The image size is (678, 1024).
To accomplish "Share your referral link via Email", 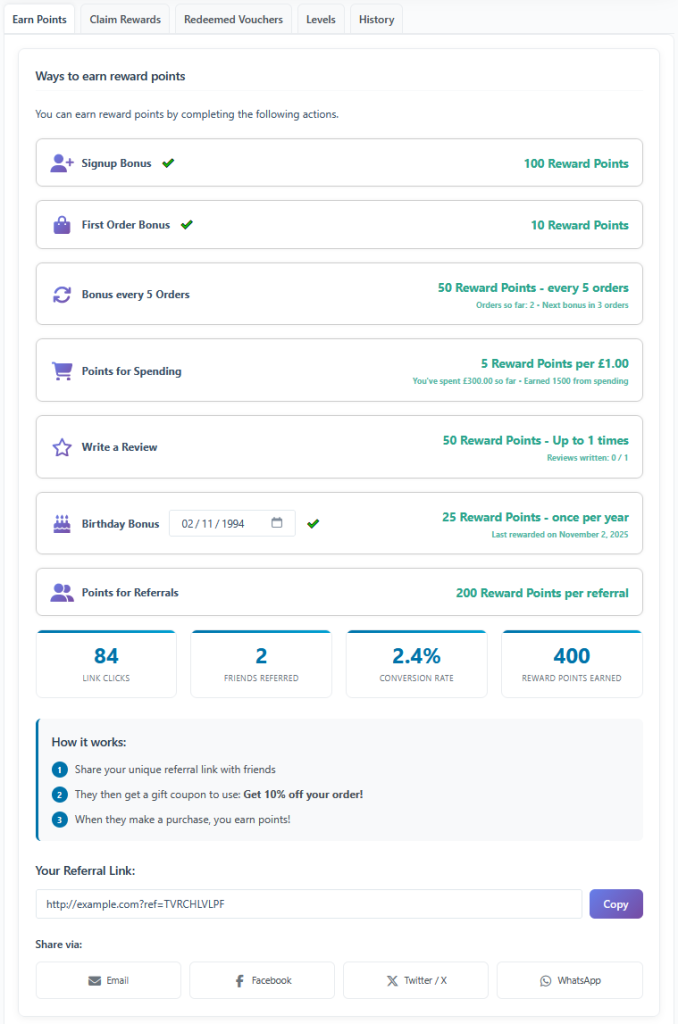I will point(108,980).
